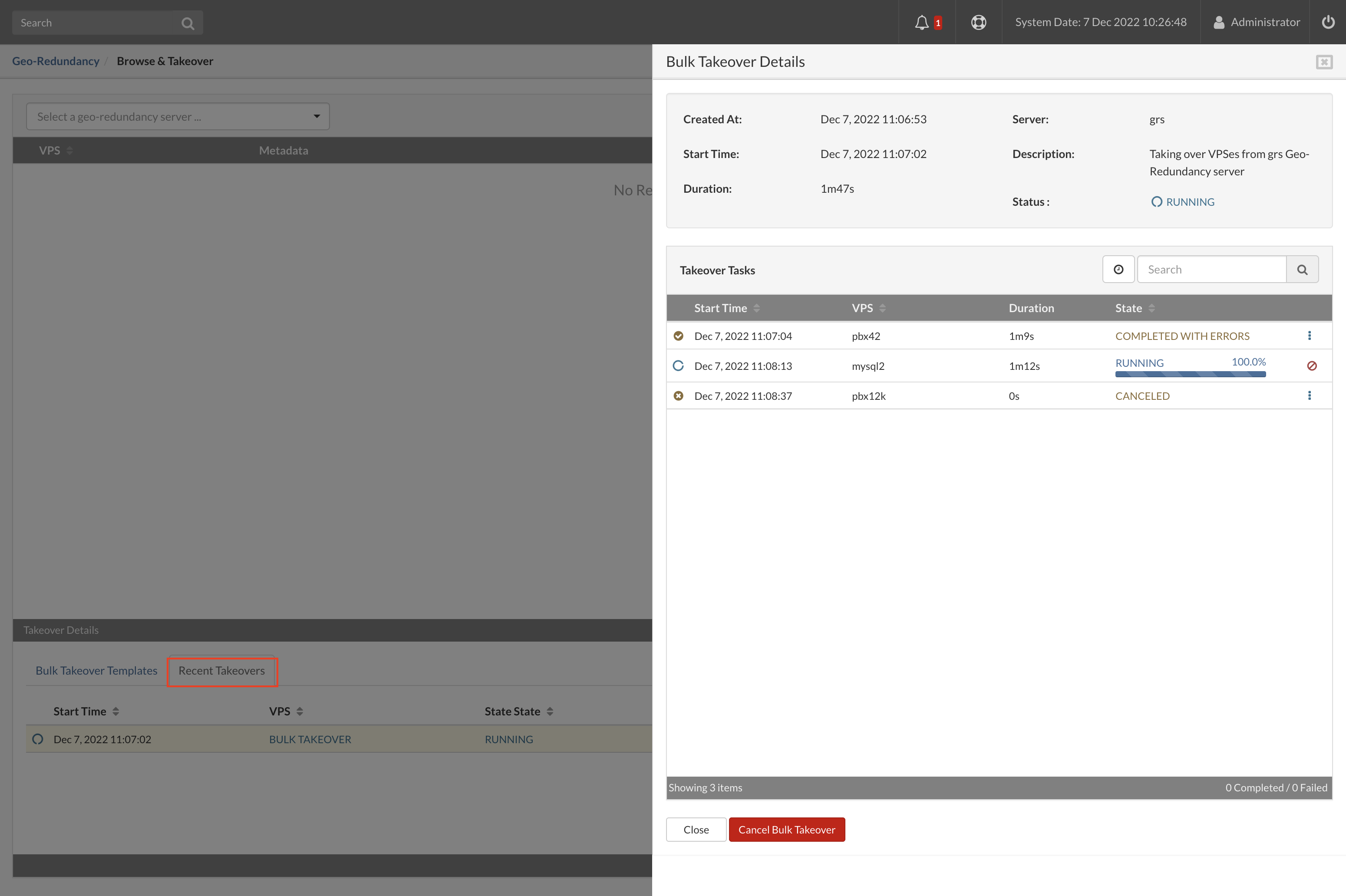1346x896 pixels.
Task: Open Bulk Takeover Templates tab
Action: [x=96, y=671]
